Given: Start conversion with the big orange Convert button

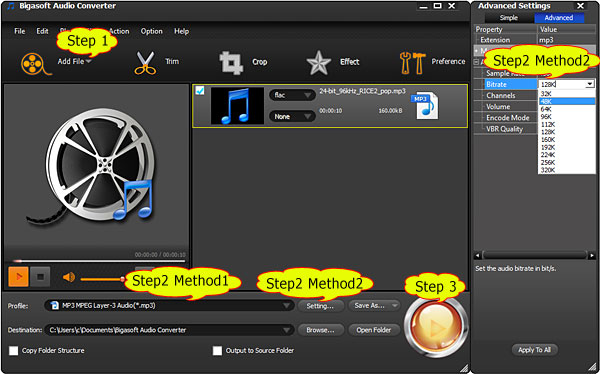Looking at the screenshot, I should click(x=435, y=328).
